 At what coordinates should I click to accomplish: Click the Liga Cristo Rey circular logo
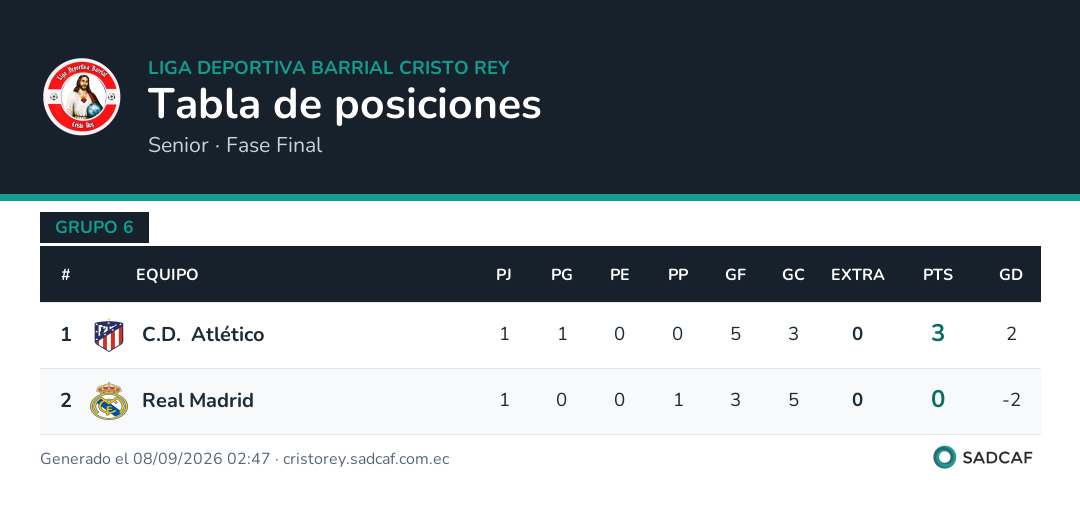(x=82, y=96)
